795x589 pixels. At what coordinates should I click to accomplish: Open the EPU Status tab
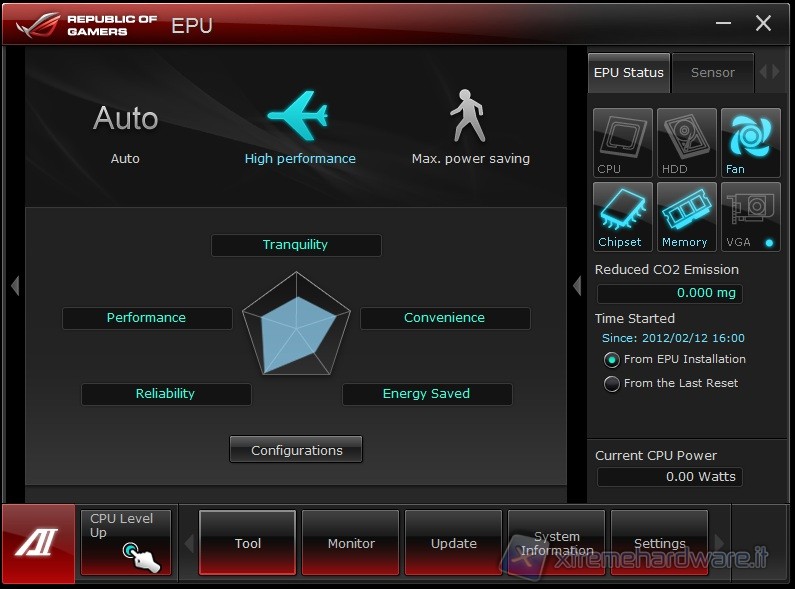pyautogui.click(x=629, y=73)
